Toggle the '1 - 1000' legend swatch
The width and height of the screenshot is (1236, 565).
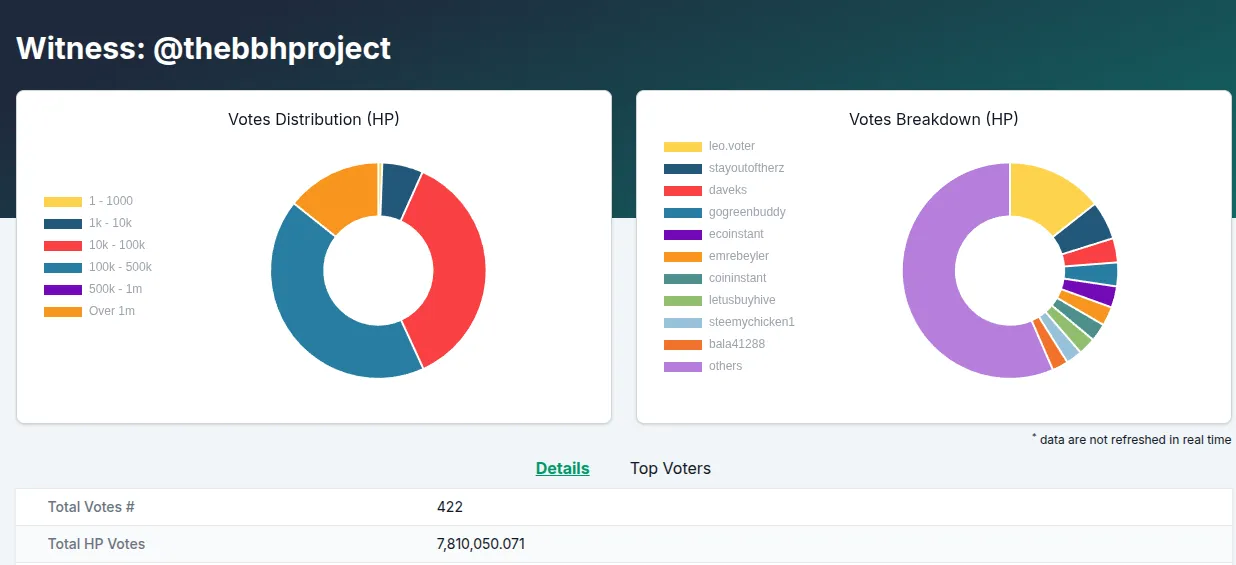click(x=63, y=202)
